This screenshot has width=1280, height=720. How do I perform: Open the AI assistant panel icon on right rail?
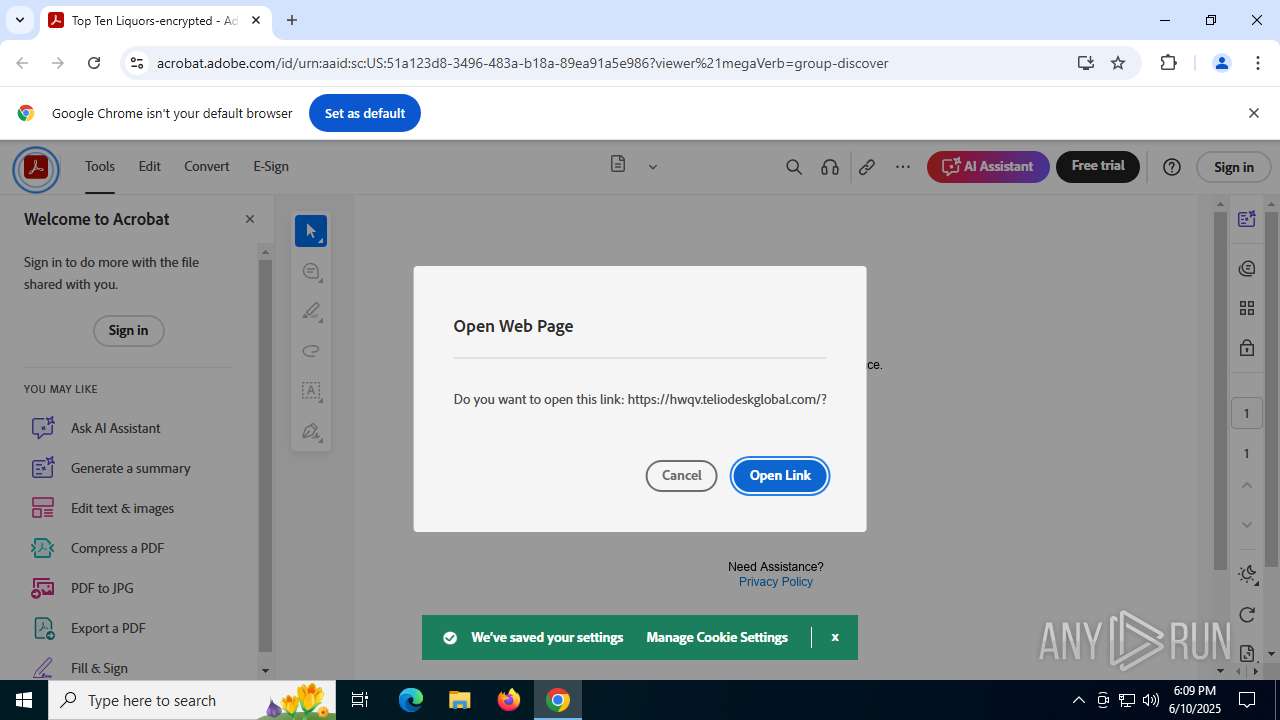(1247, 219)
